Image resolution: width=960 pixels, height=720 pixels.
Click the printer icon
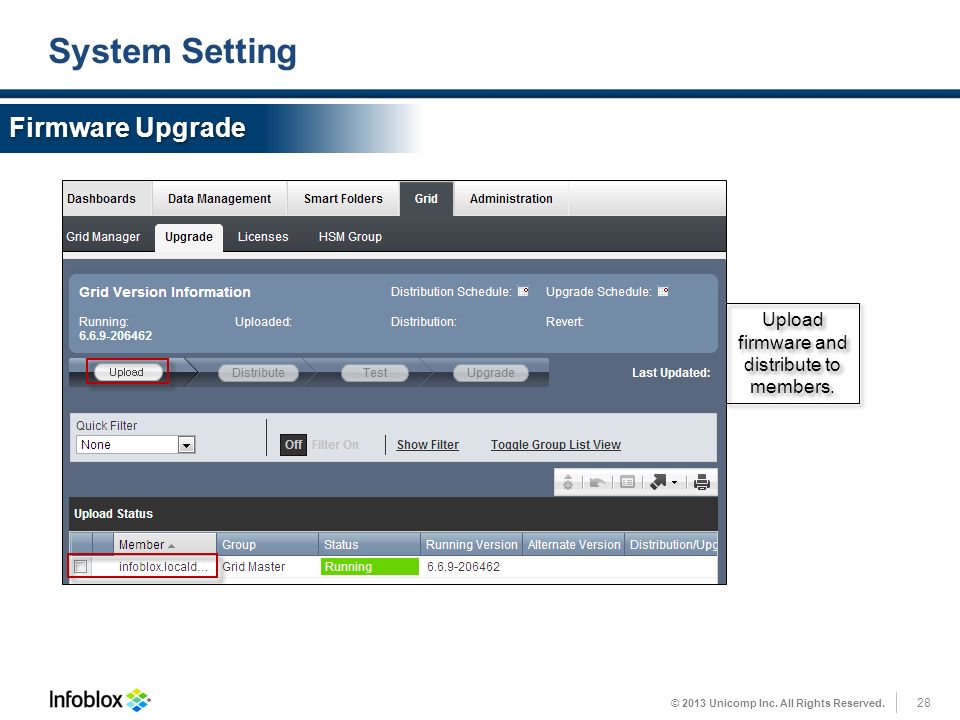click(702, 482)
